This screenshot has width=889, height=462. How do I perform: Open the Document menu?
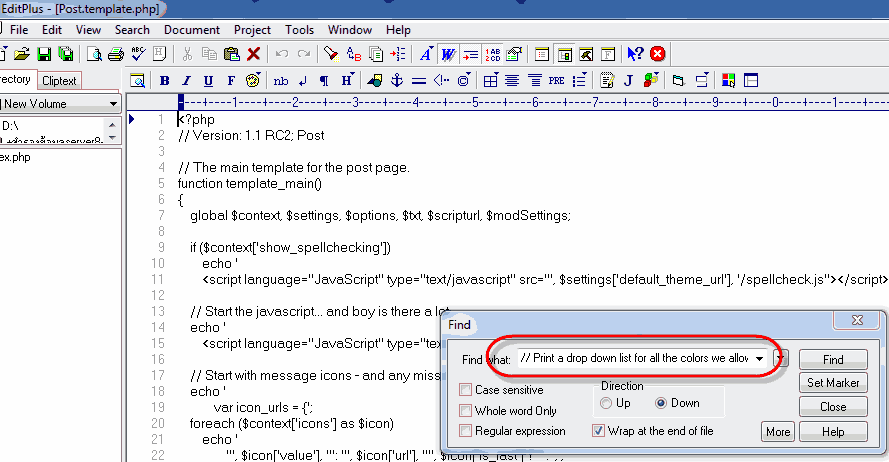coord(192,30)
